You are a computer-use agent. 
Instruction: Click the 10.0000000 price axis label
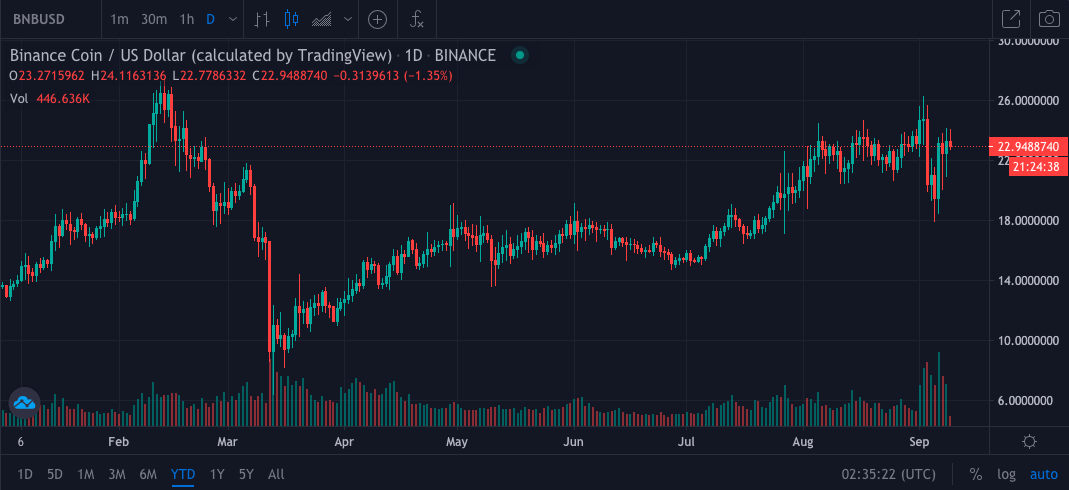coord(1027,341)
